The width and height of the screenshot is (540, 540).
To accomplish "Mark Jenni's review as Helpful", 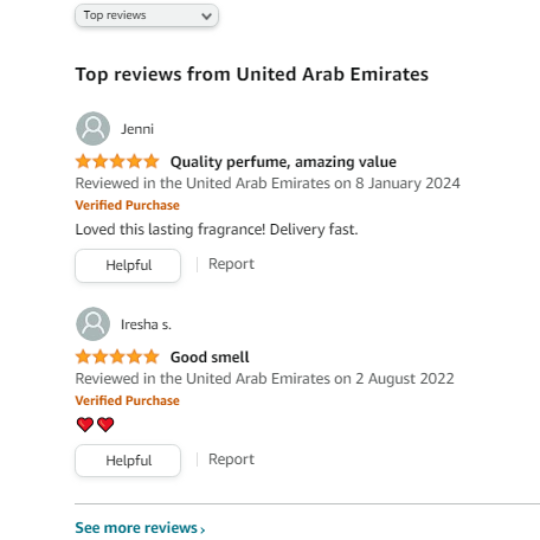I will [128, 266].
